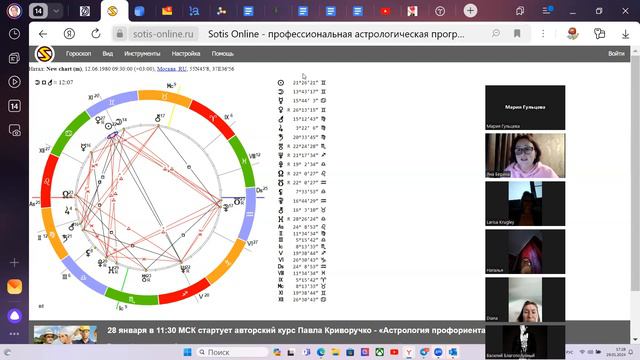
Task: Open Zoom app from taskbar
Action: [438, 352]
